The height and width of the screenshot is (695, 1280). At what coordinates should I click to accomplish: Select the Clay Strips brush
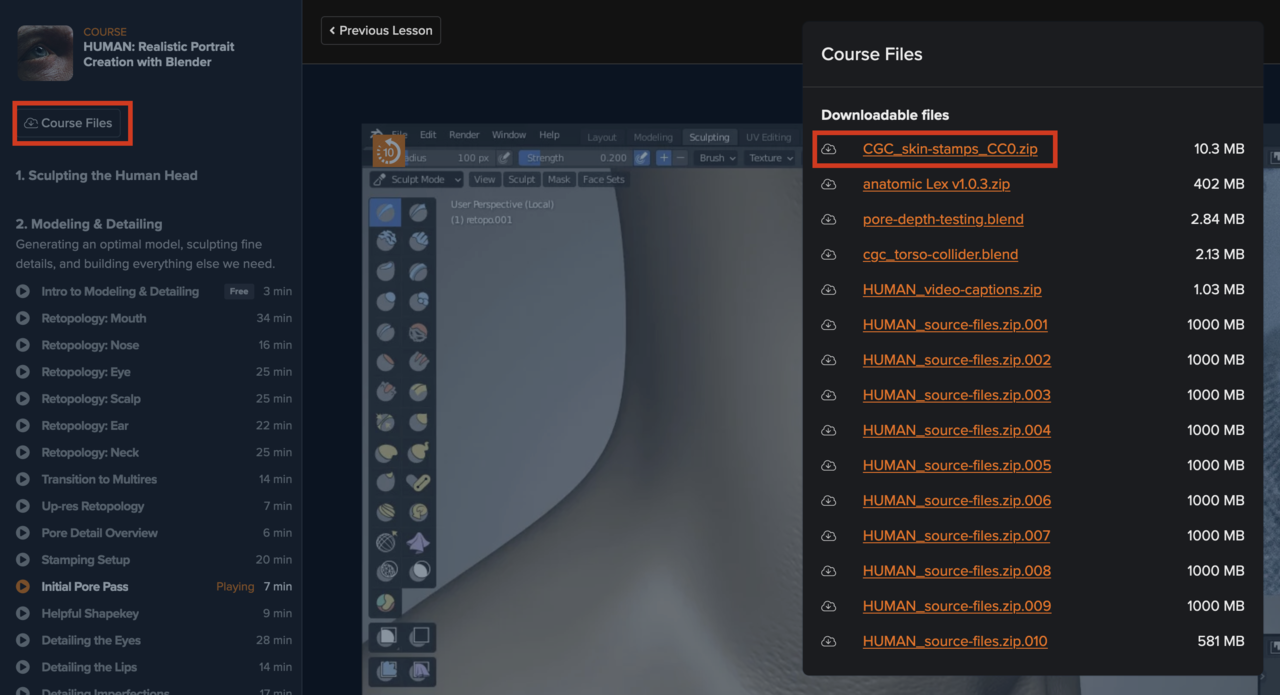418,242
